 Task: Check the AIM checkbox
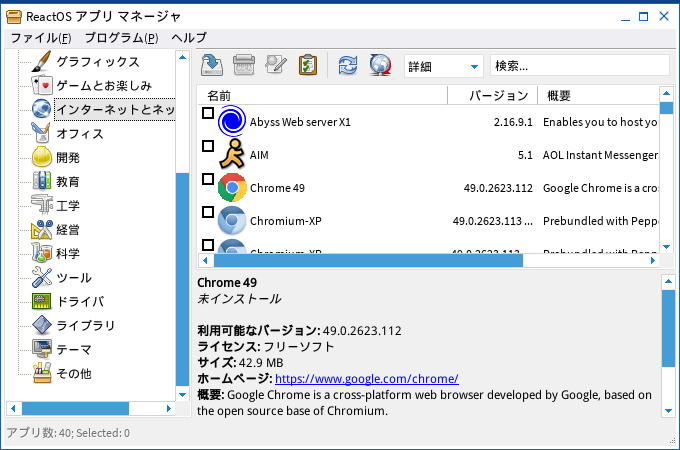tap(208, 146)
